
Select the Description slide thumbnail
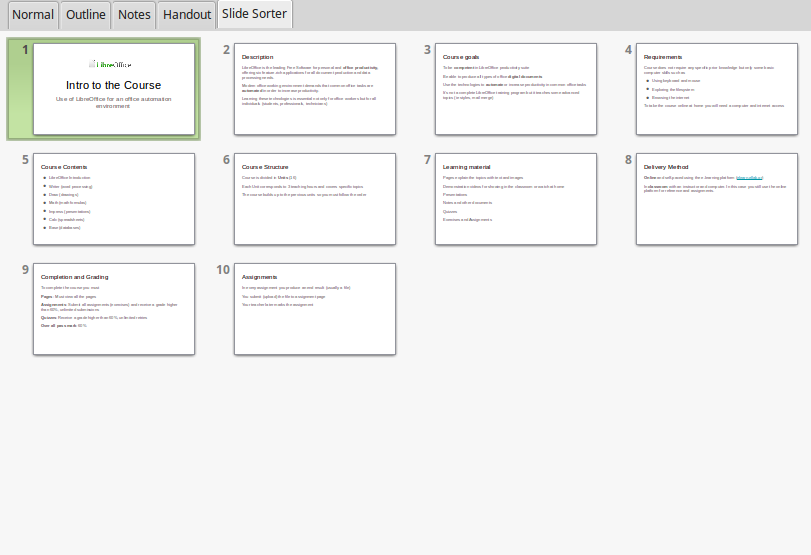click(x=315, y=89)
